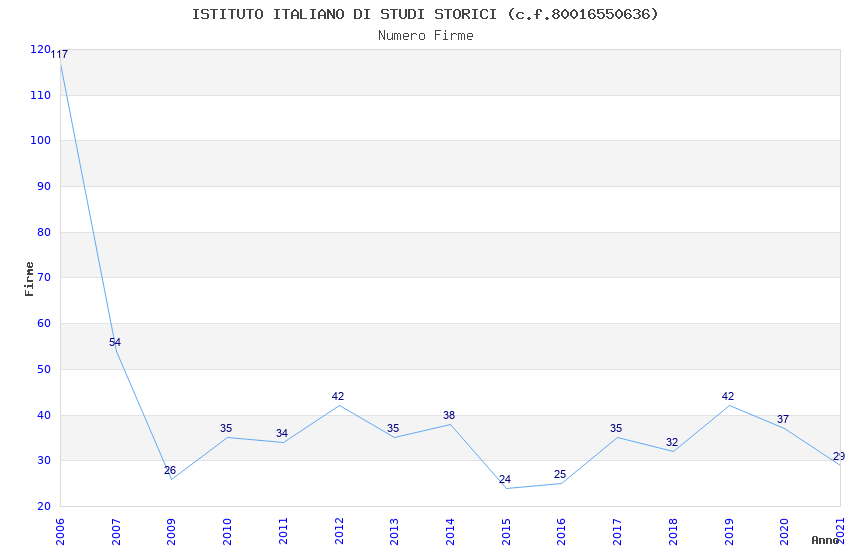Click the y-axis value 120

40,49
